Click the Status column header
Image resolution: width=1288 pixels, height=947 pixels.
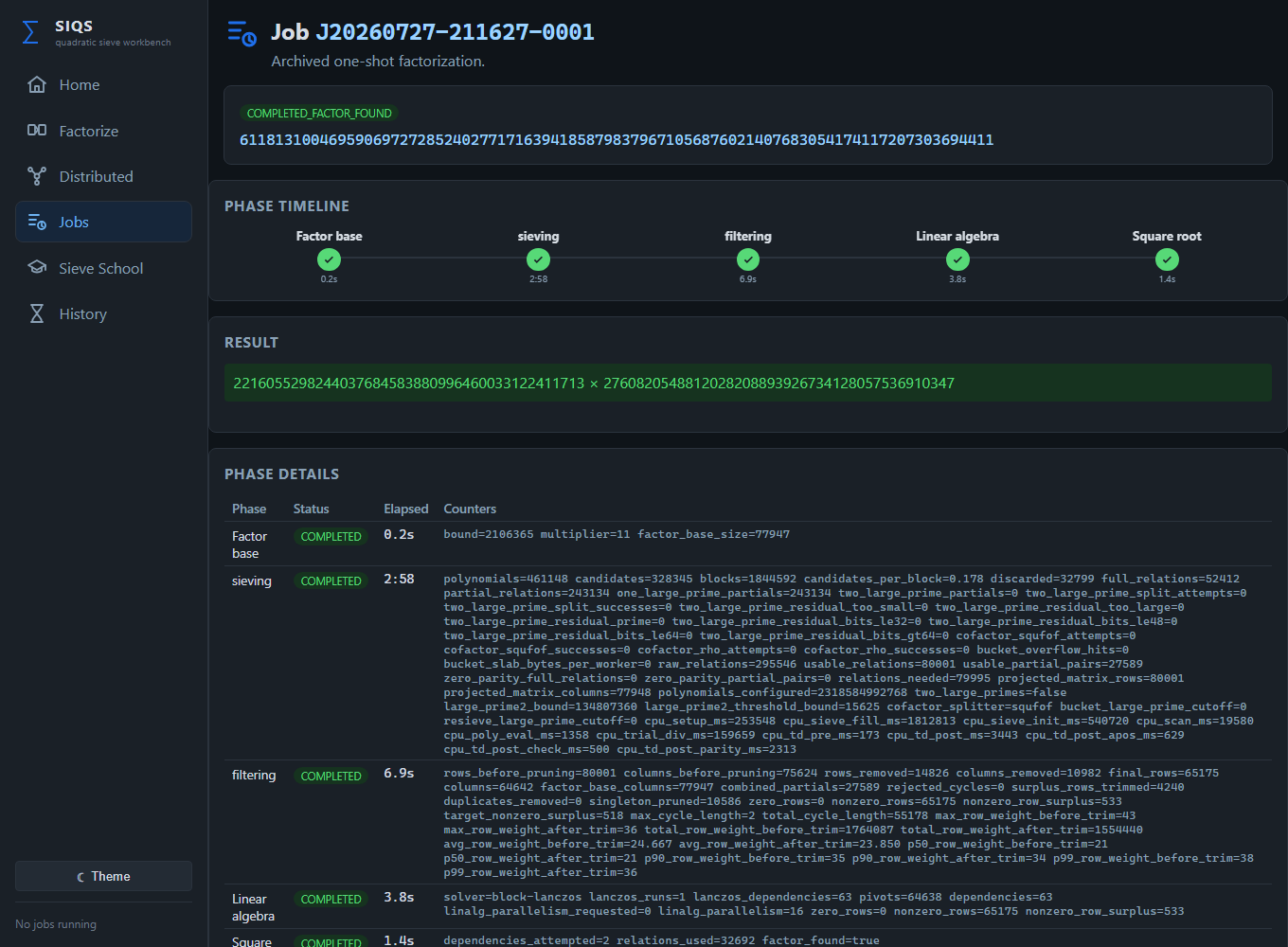coord(311,509)
